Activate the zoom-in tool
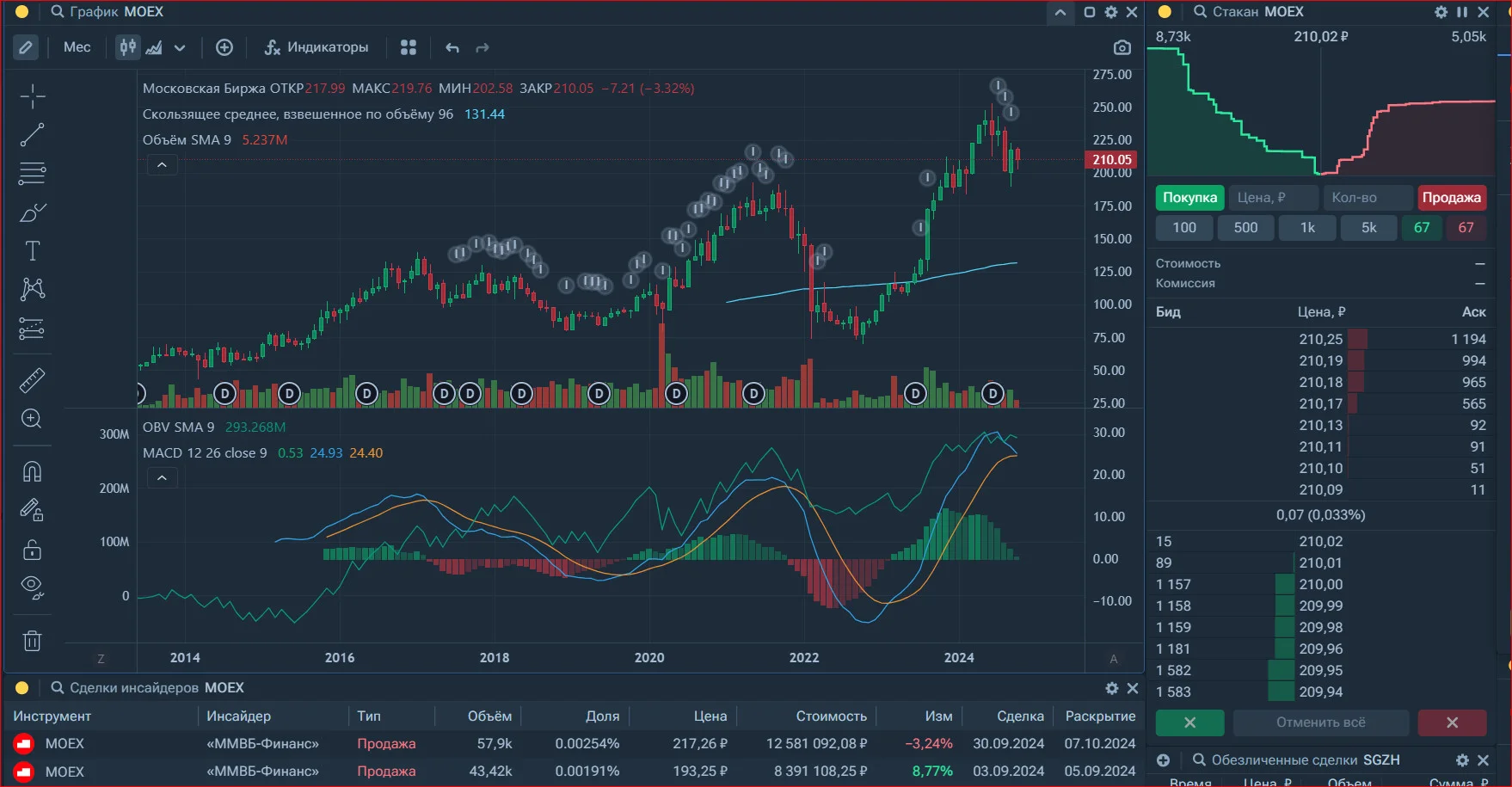Screen dimensions: 1512x787 click(33, 419)
